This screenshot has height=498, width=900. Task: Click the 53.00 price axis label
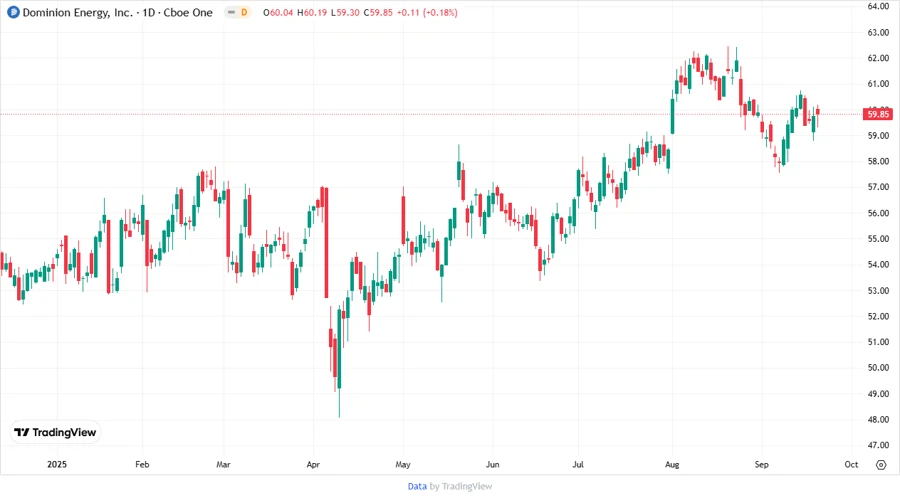click(878, 291)
